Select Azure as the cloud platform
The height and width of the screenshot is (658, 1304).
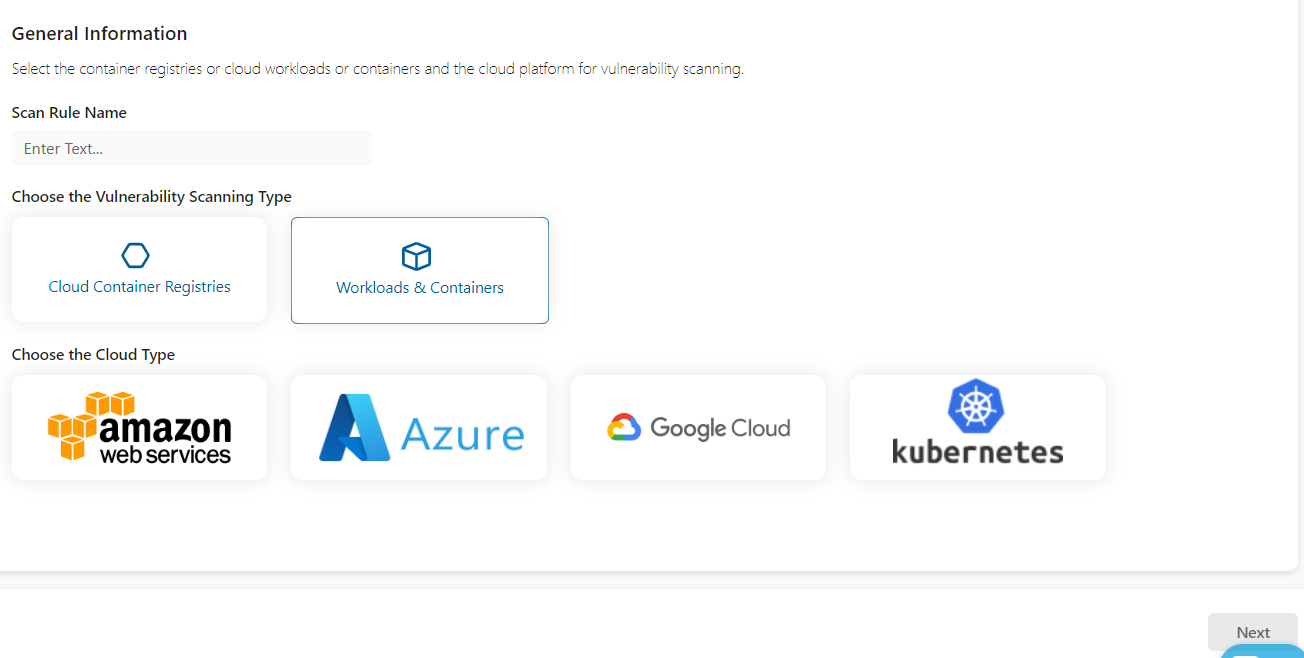point(419,427)
